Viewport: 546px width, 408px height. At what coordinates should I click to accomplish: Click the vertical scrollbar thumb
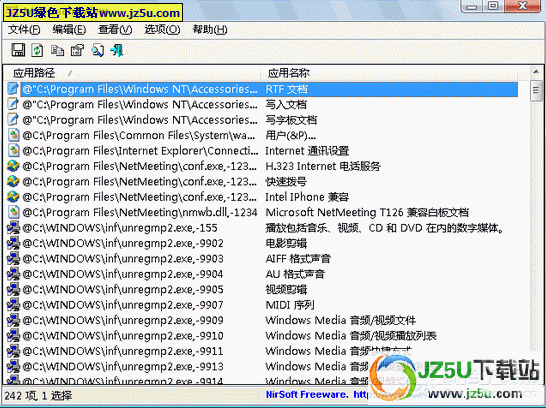coord(536,90)
